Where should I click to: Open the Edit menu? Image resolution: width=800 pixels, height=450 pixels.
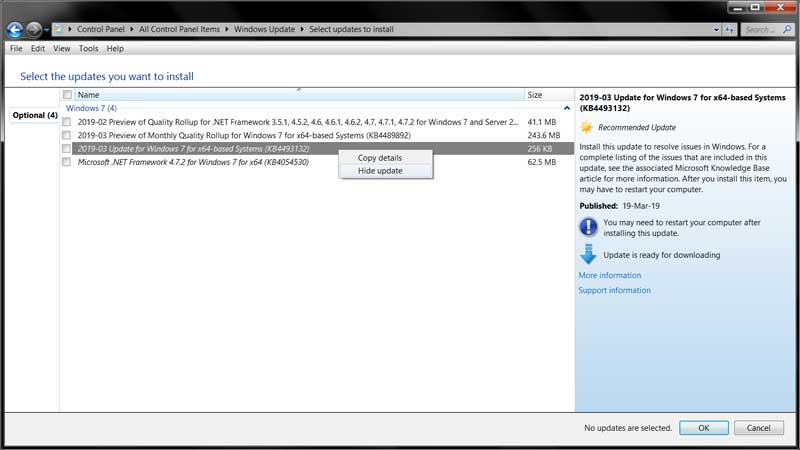coord(38,48)
